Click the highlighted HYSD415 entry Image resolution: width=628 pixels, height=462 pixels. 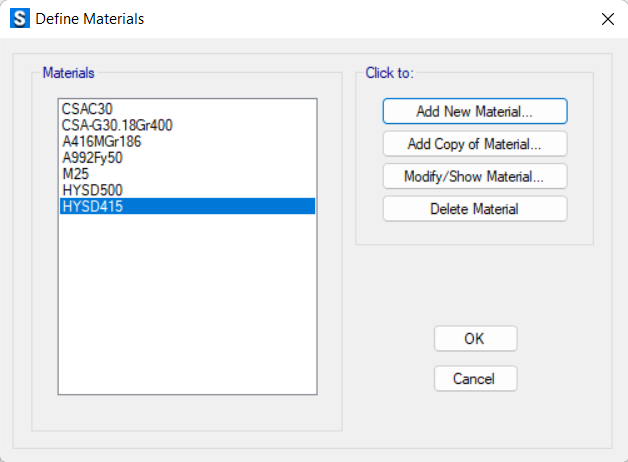[x=187, y=206]
